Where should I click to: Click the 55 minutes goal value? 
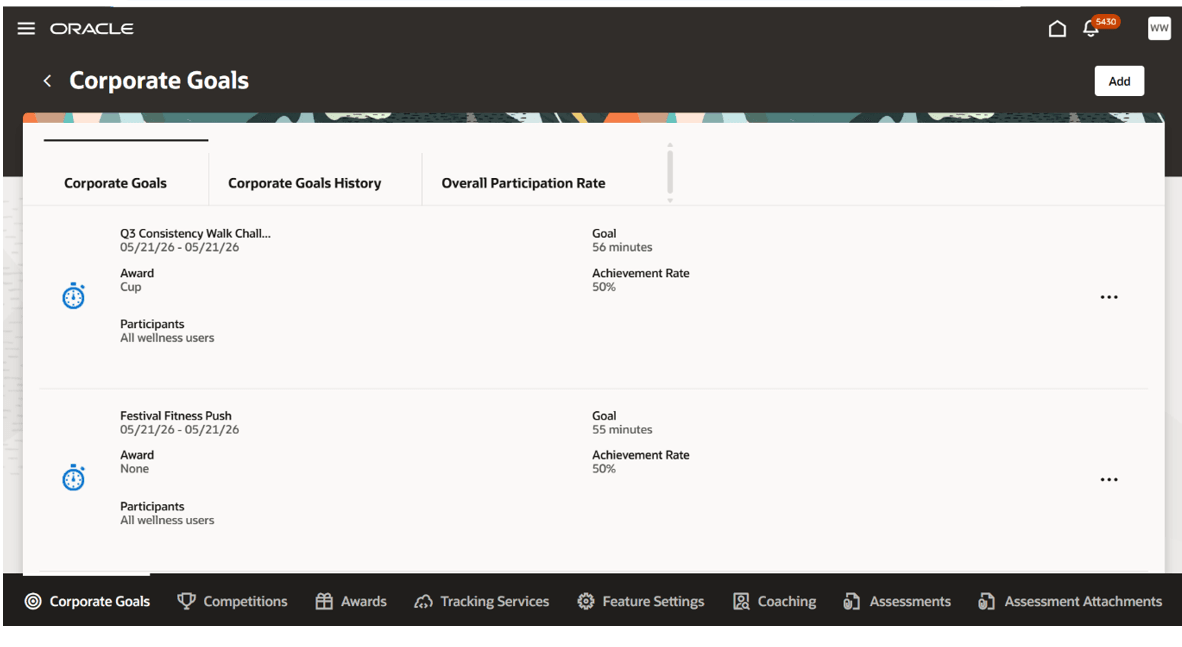tap(622, 430)
